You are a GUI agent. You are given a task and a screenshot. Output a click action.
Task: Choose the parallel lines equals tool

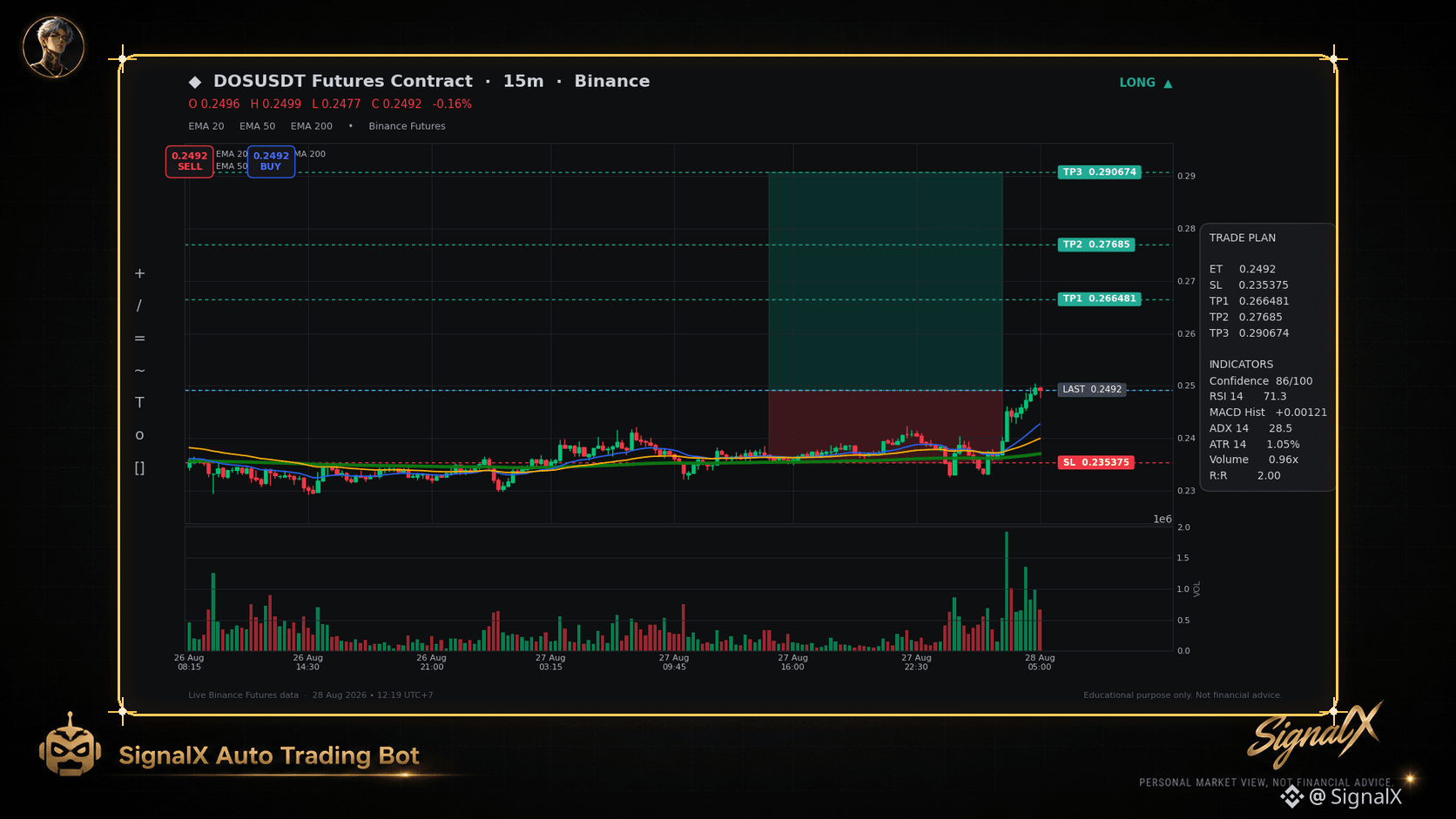[139, 339]
